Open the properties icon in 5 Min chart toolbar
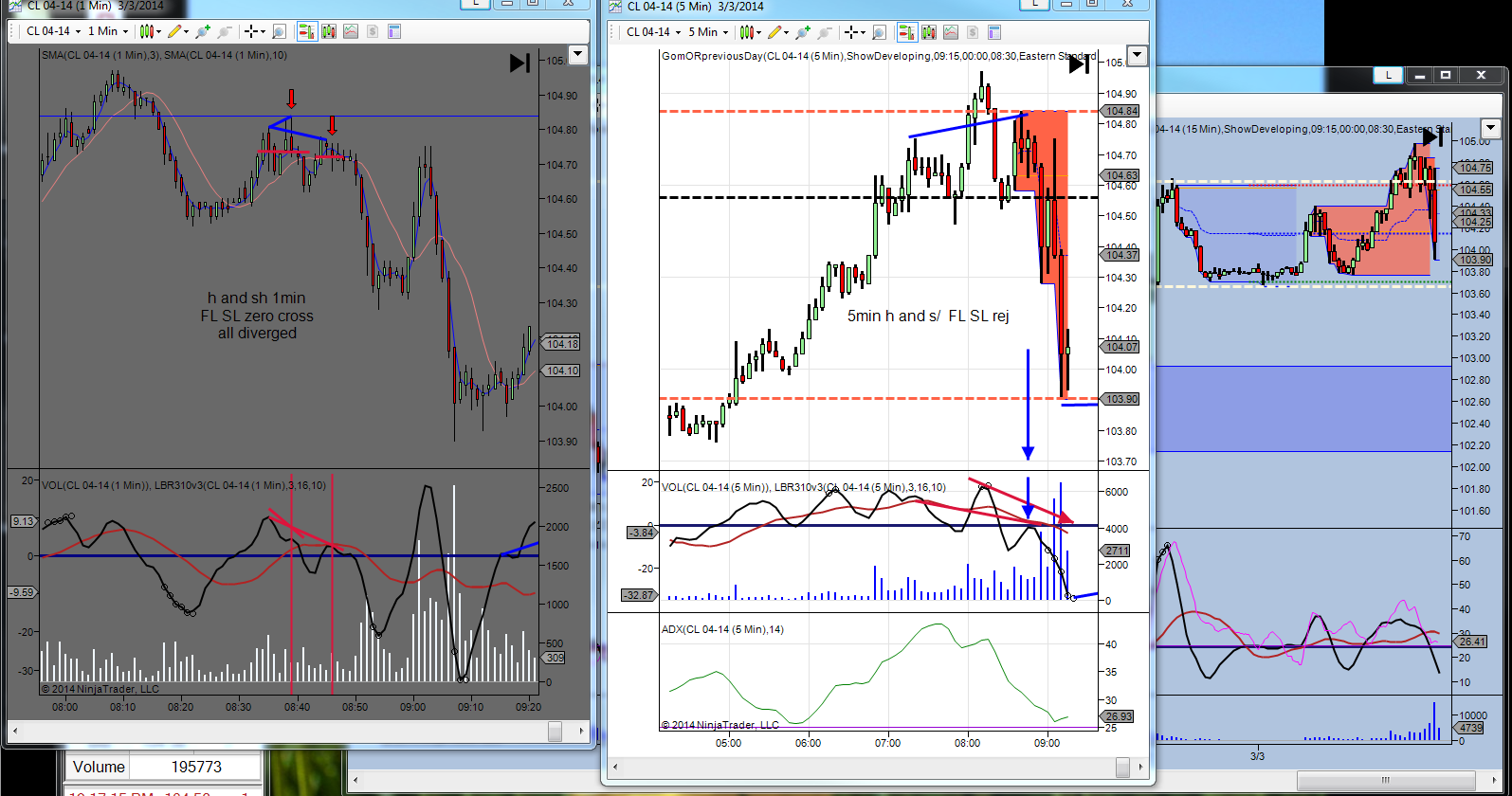The height and width of the screenshot is (796, 1512). coord(994,32)
